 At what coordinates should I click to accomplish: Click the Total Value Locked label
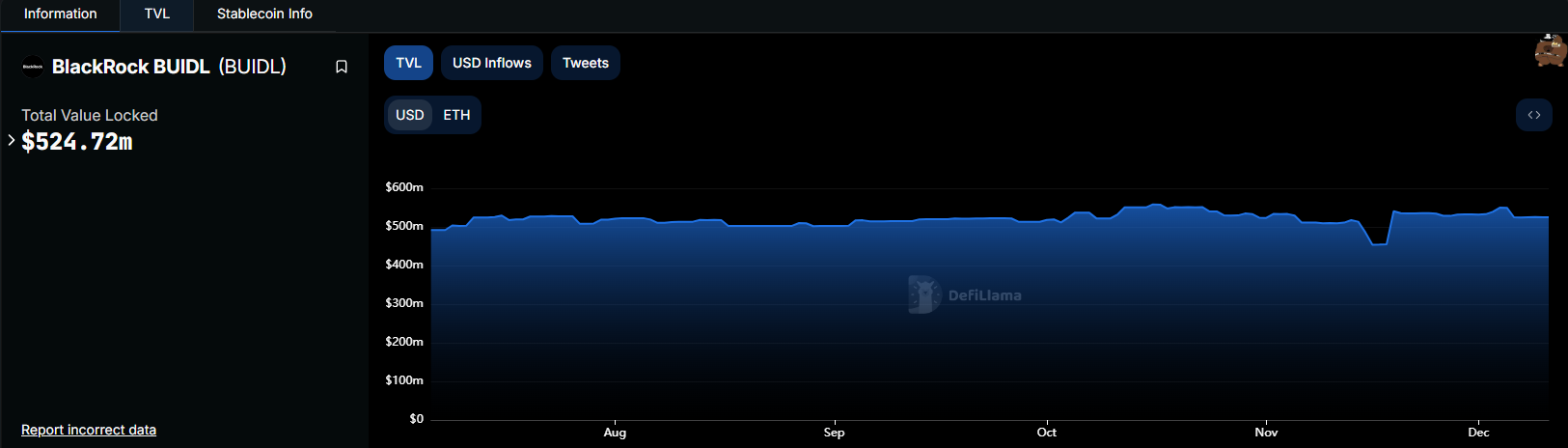pos(90,115)
